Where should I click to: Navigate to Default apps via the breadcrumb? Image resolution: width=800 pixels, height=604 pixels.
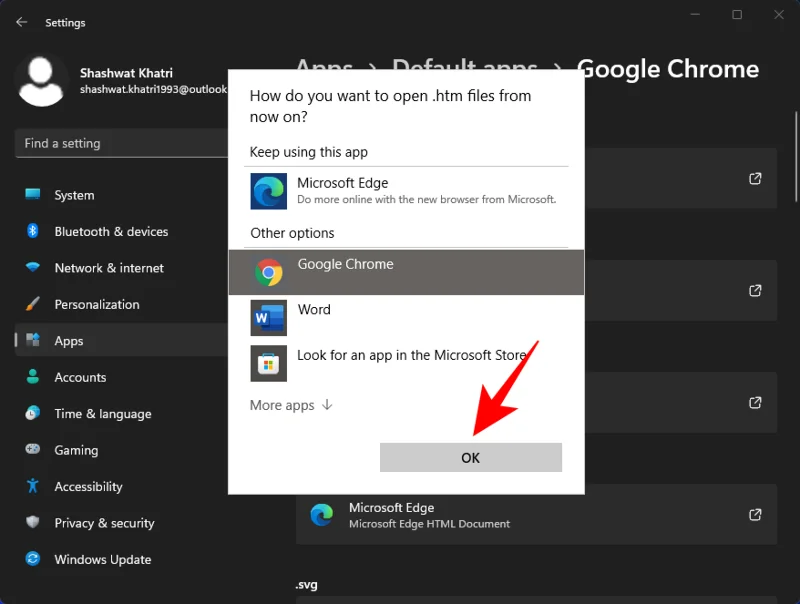coord(464,69)
